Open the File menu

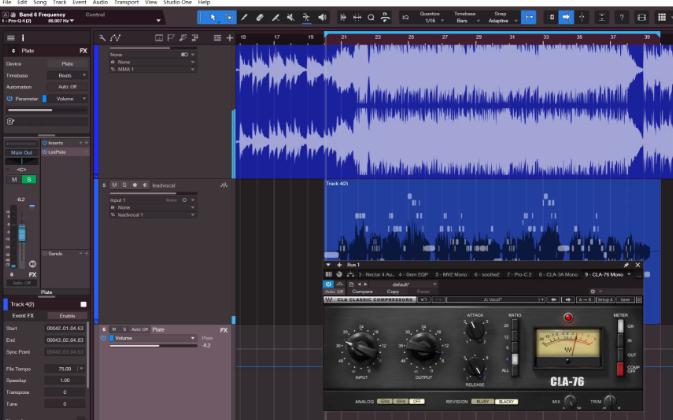click(7, 3)
